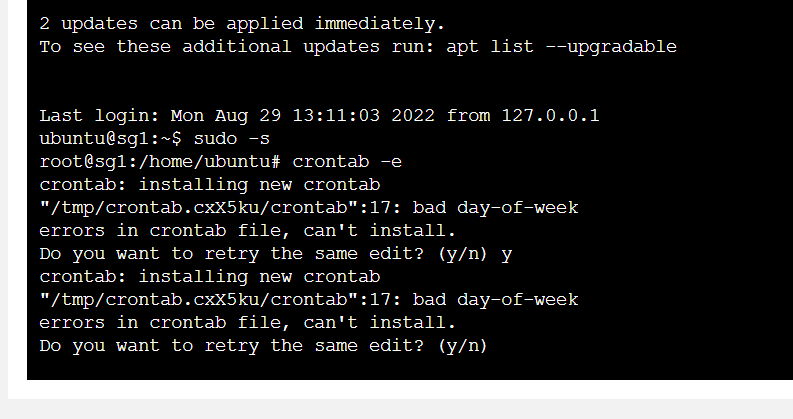
Task: Click the "Last login" timestamp line
Action: 319,115
